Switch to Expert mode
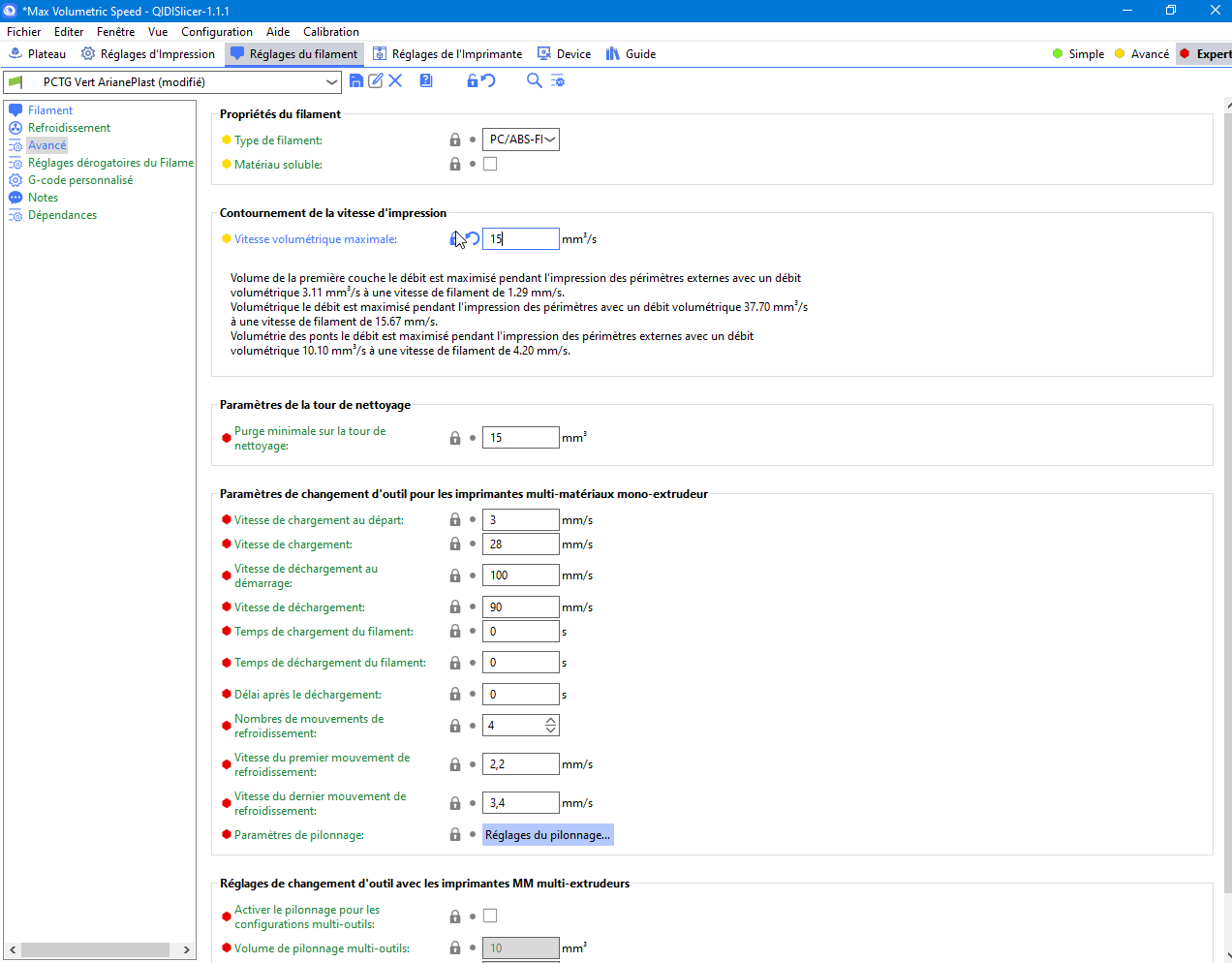 point(1205,54)
